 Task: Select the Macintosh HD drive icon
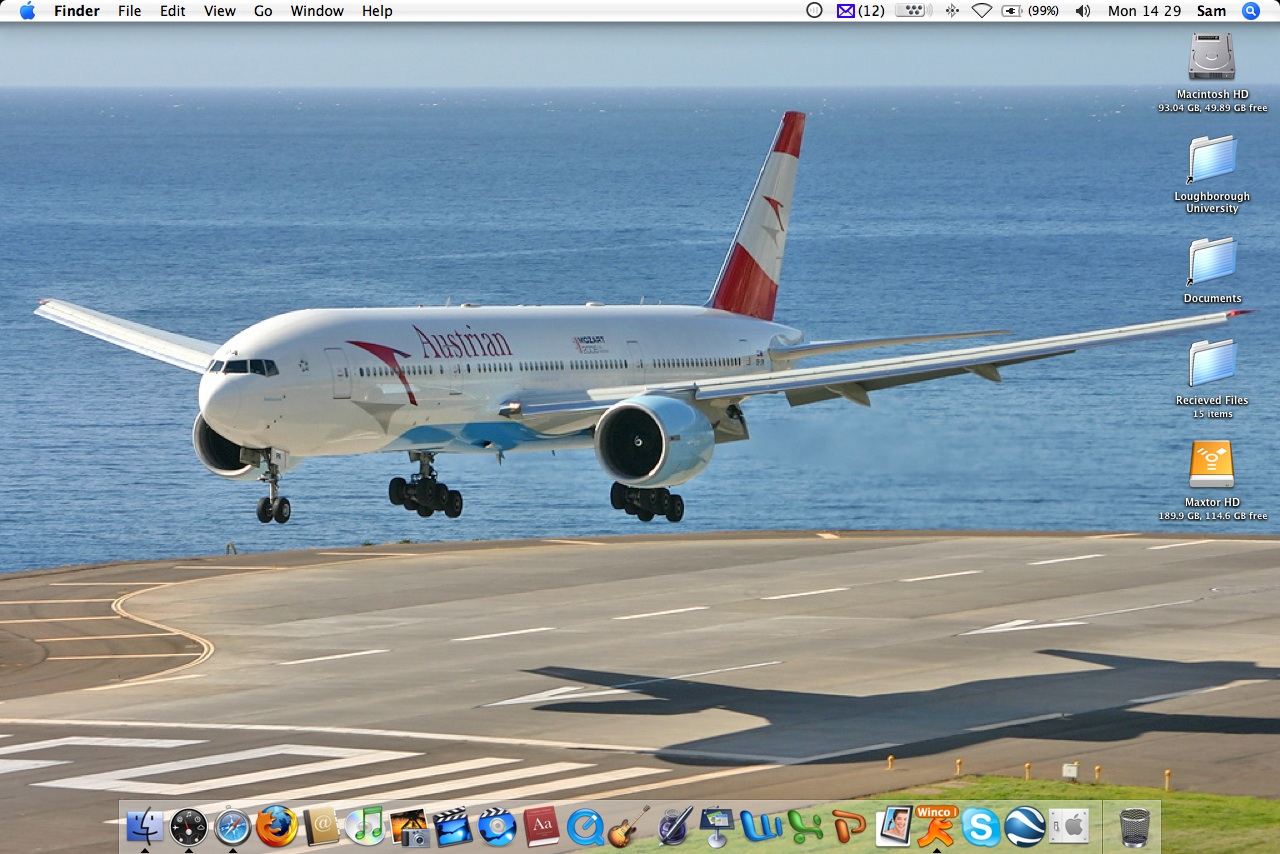tap(1211, 58)
